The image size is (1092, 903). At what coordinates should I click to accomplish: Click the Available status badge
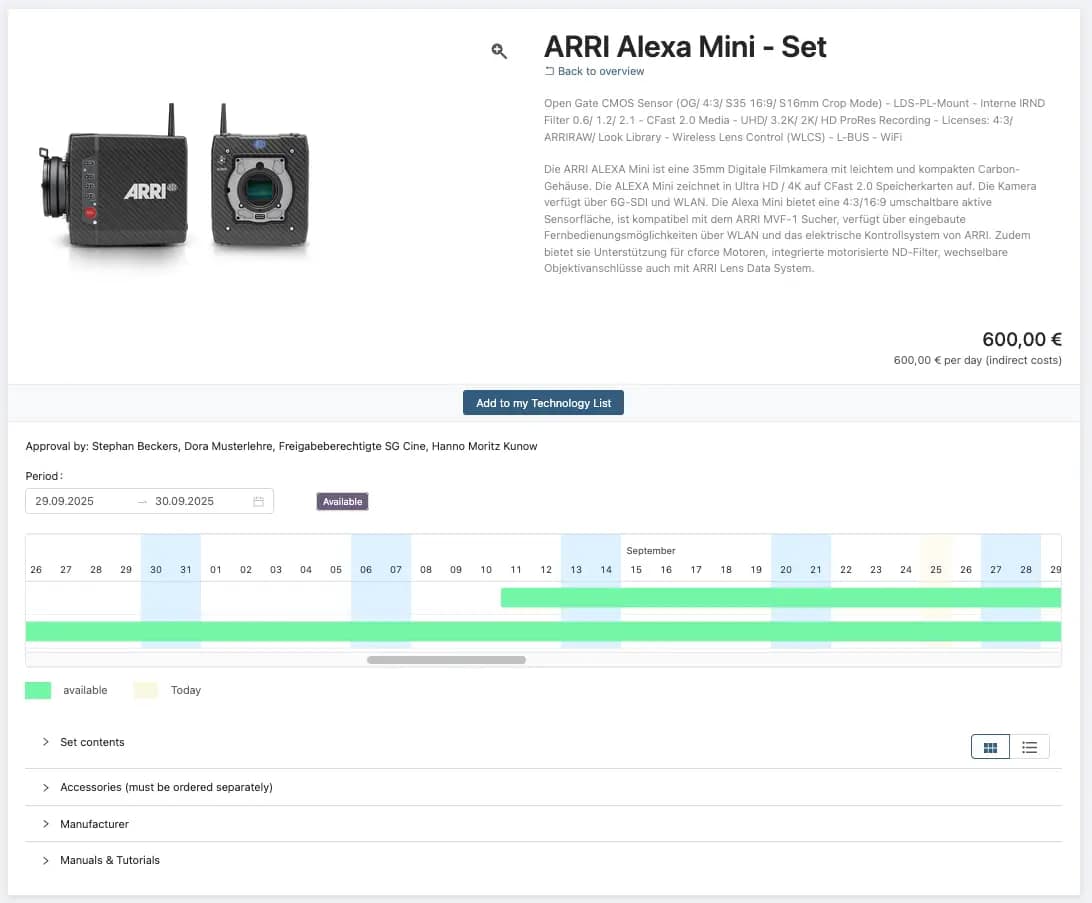(342, 501)
